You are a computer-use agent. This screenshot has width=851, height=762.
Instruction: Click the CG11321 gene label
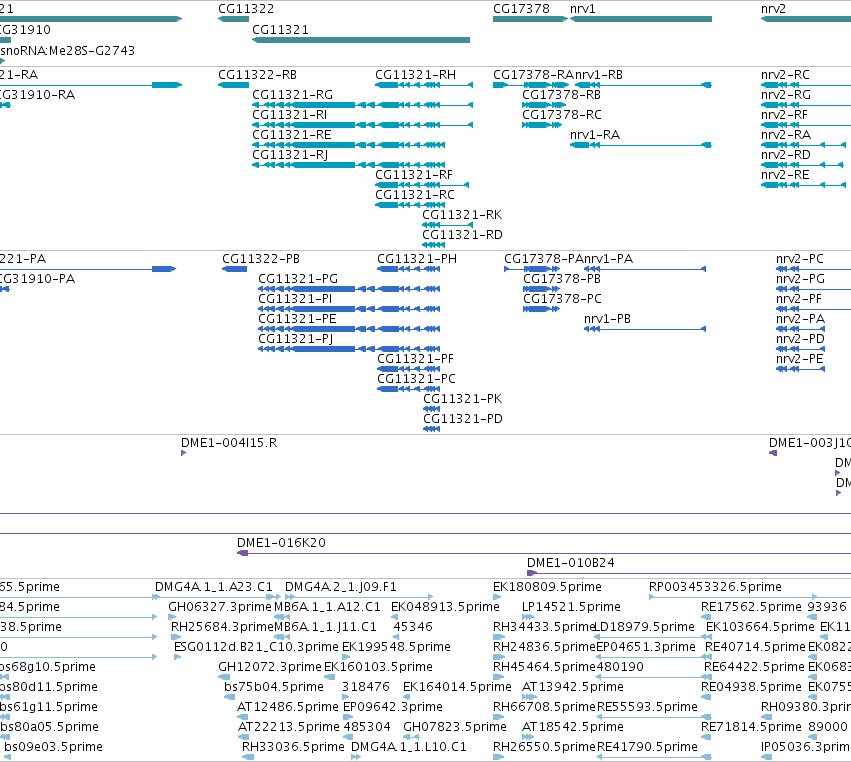point(280,30)
